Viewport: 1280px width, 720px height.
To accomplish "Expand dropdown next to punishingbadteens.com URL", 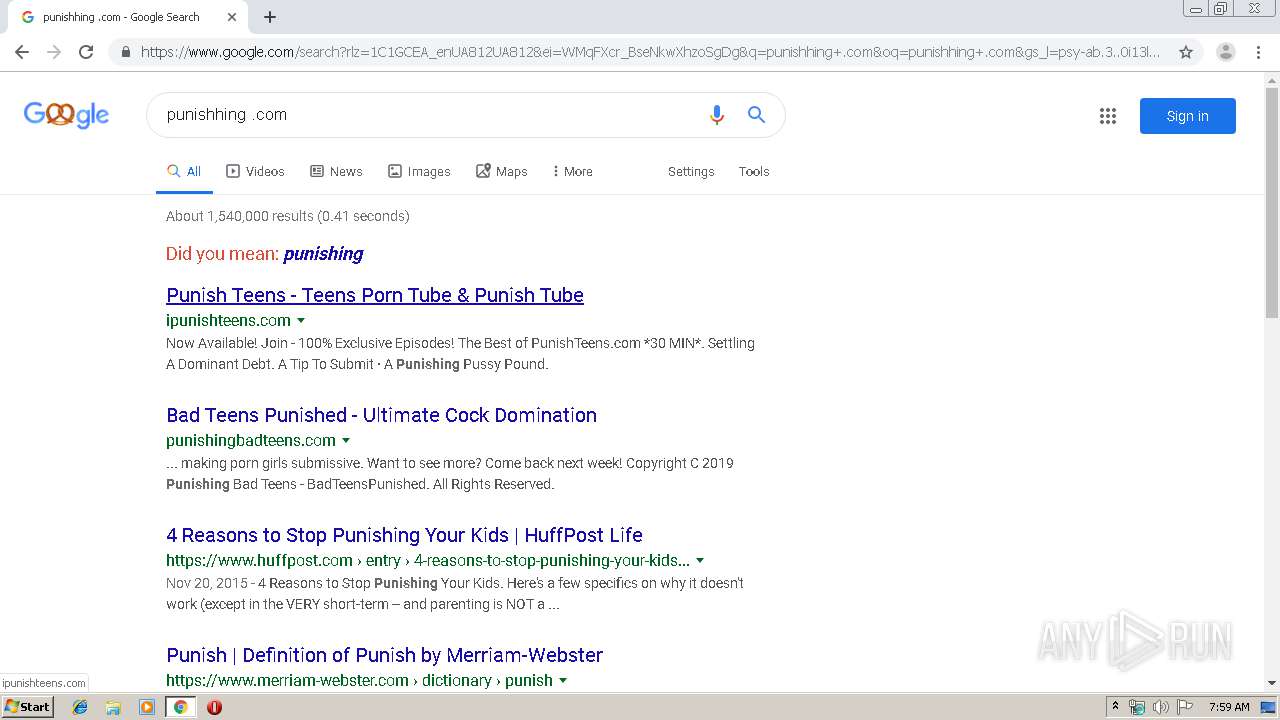I will tap(346, 441).
